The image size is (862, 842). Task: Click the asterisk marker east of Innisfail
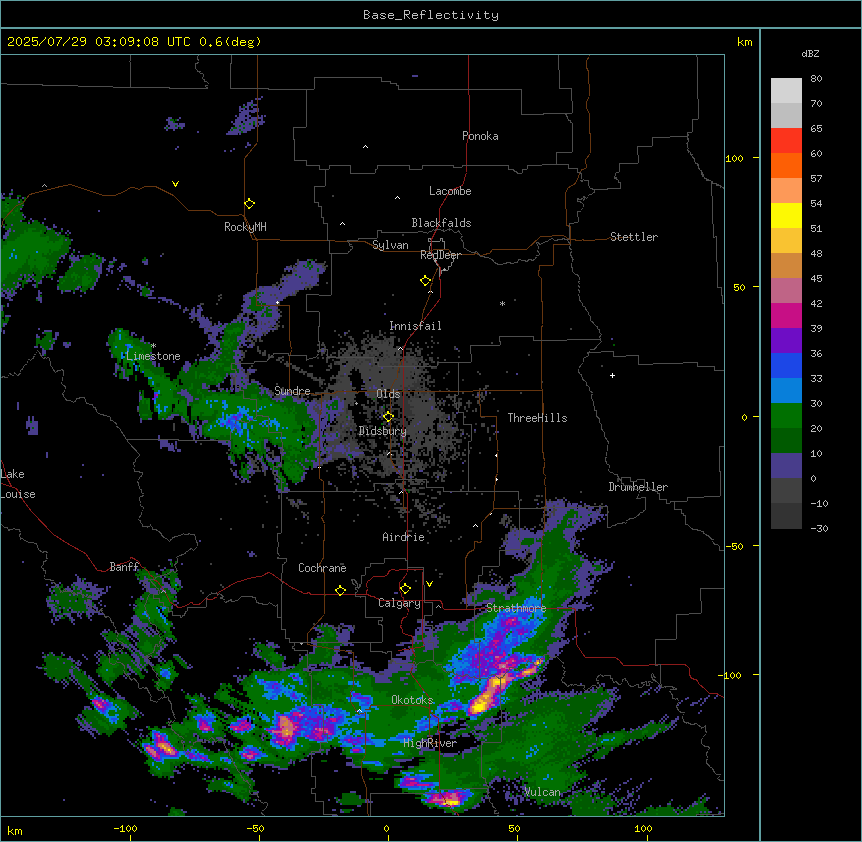click(502, 303)
